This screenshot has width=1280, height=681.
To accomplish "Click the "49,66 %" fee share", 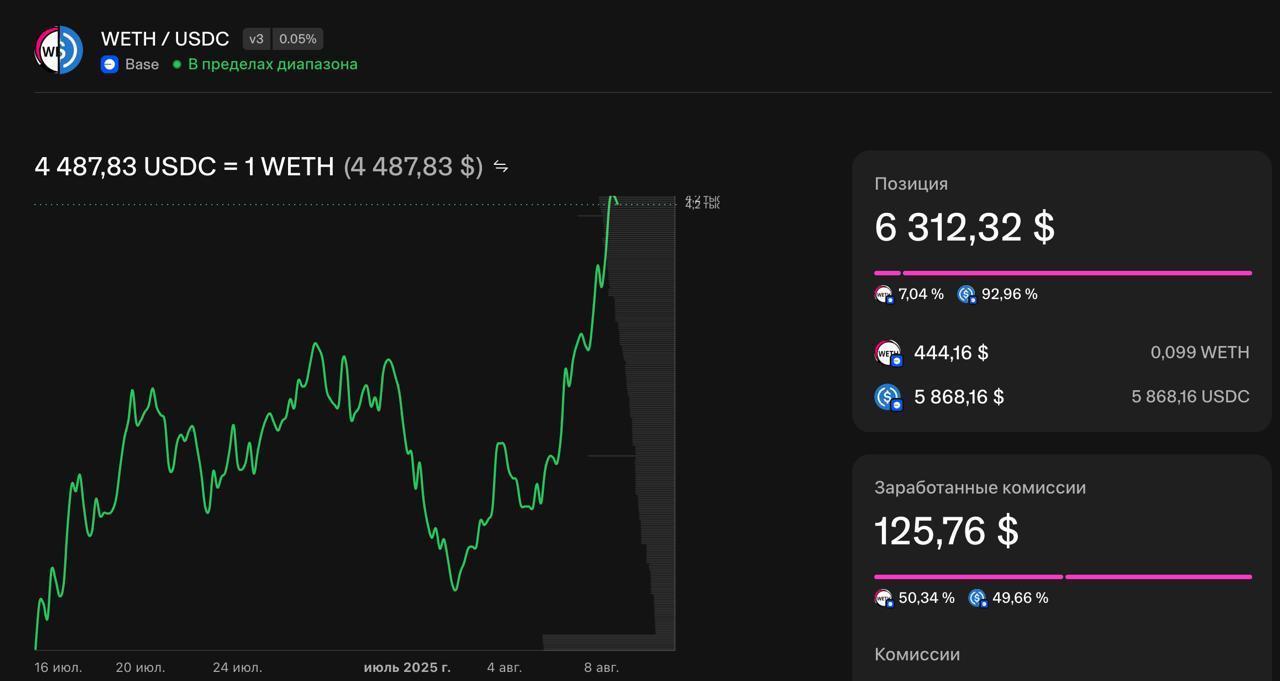I will click(1020, 598).
